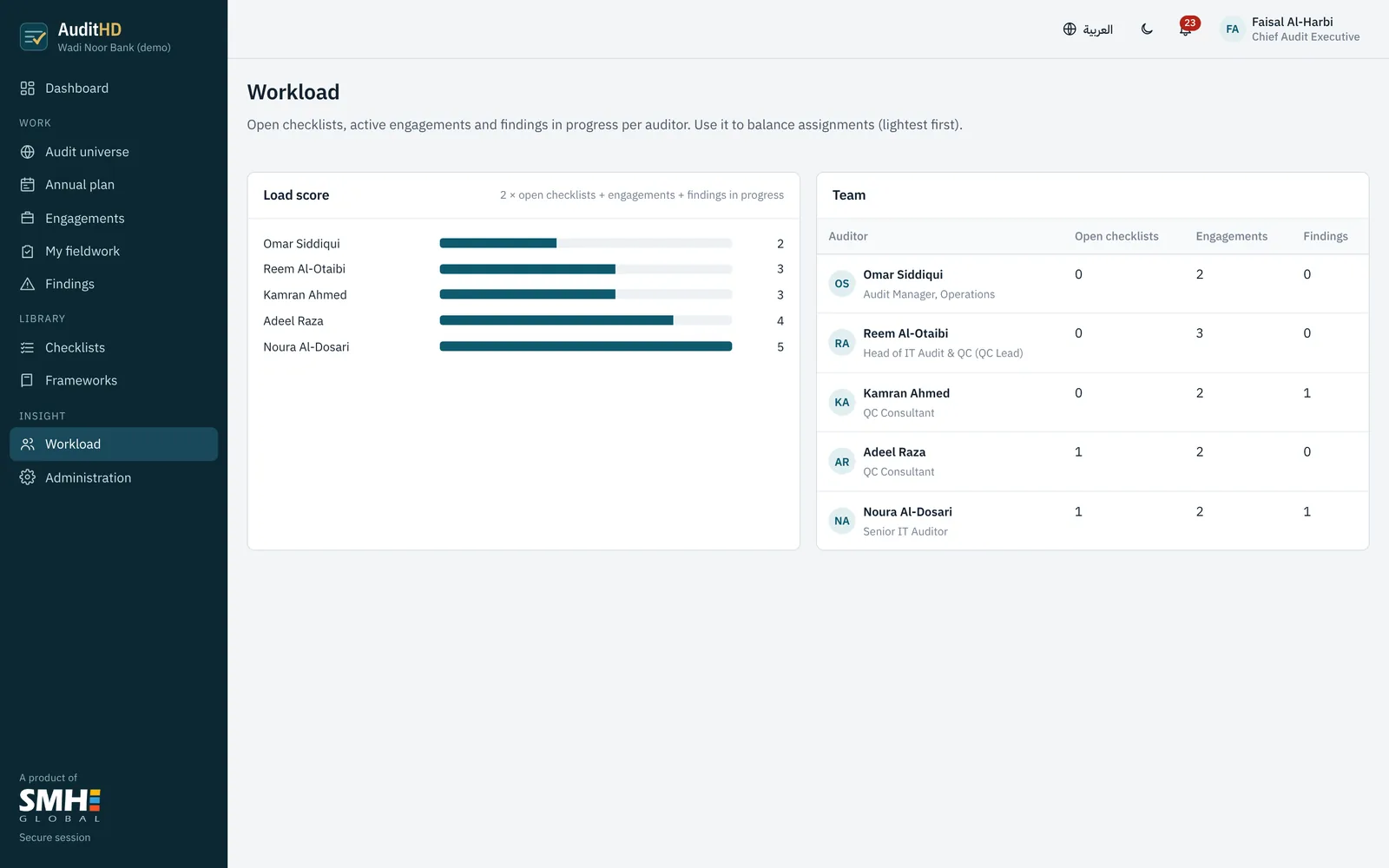Open Dashboard grid icon in sidebar
This screenshot has height=868, width=1389.
(x=28, y=89)
